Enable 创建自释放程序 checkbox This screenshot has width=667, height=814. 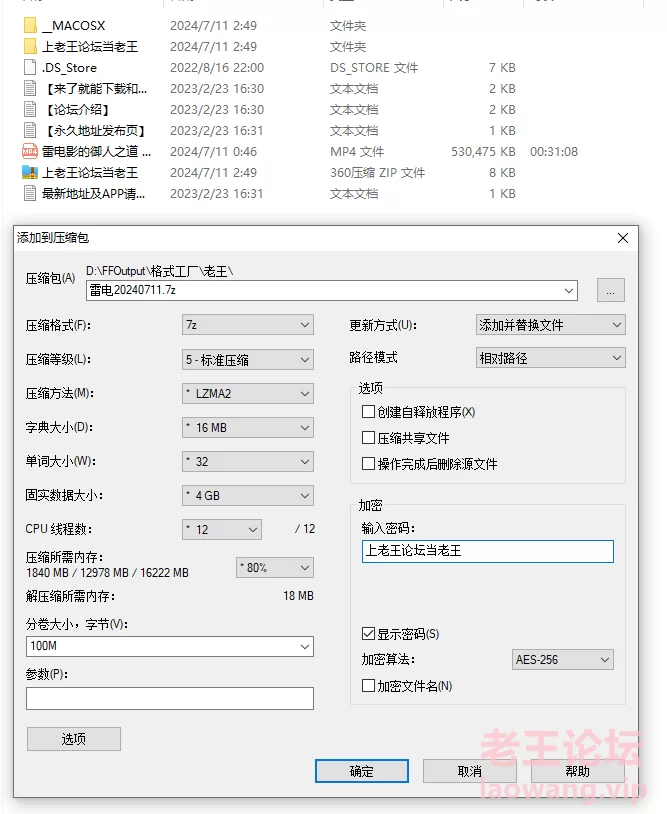[368, 412]
